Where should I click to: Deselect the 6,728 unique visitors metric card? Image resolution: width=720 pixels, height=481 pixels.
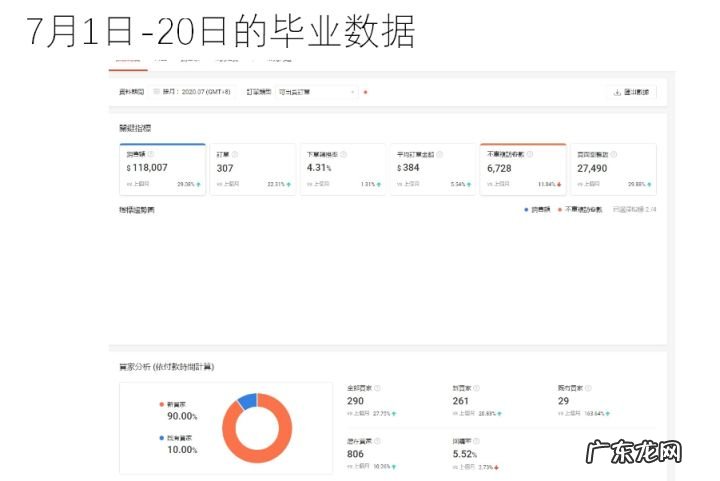coord(523,169)
